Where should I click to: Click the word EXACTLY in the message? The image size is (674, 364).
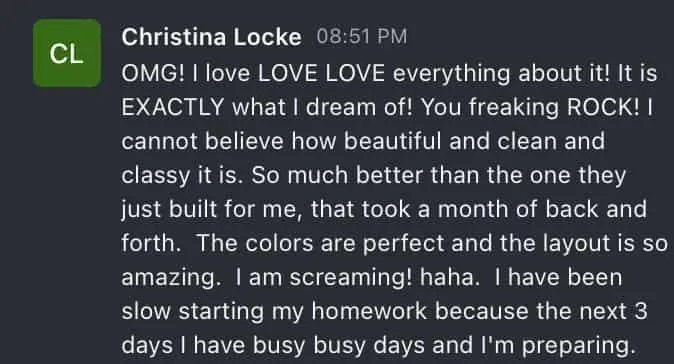173,107
